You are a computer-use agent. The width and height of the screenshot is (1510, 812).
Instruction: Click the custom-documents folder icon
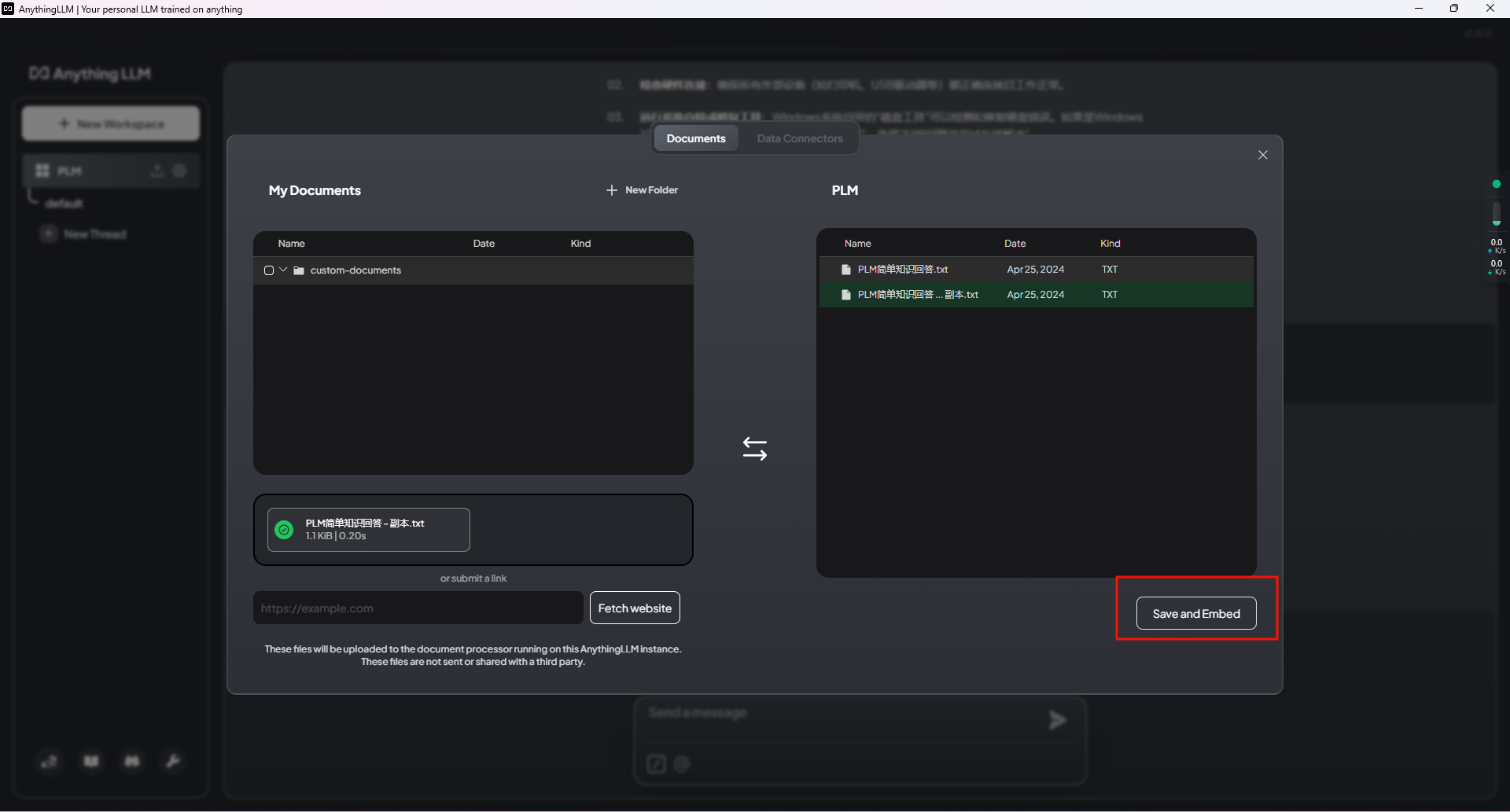tap(299, 270)
